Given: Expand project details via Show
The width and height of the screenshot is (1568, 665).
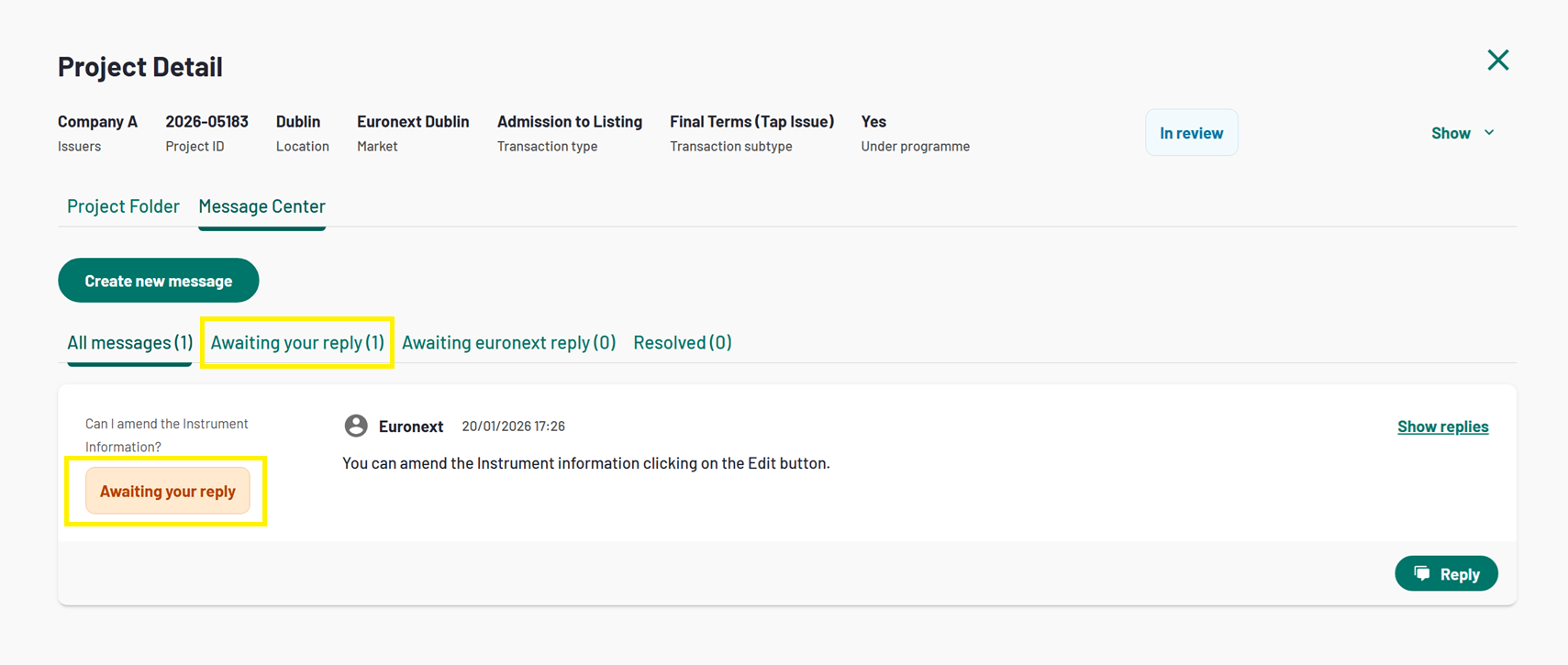Looking at the screenshot, I should pyautogui.click(x=1451, y=133).
